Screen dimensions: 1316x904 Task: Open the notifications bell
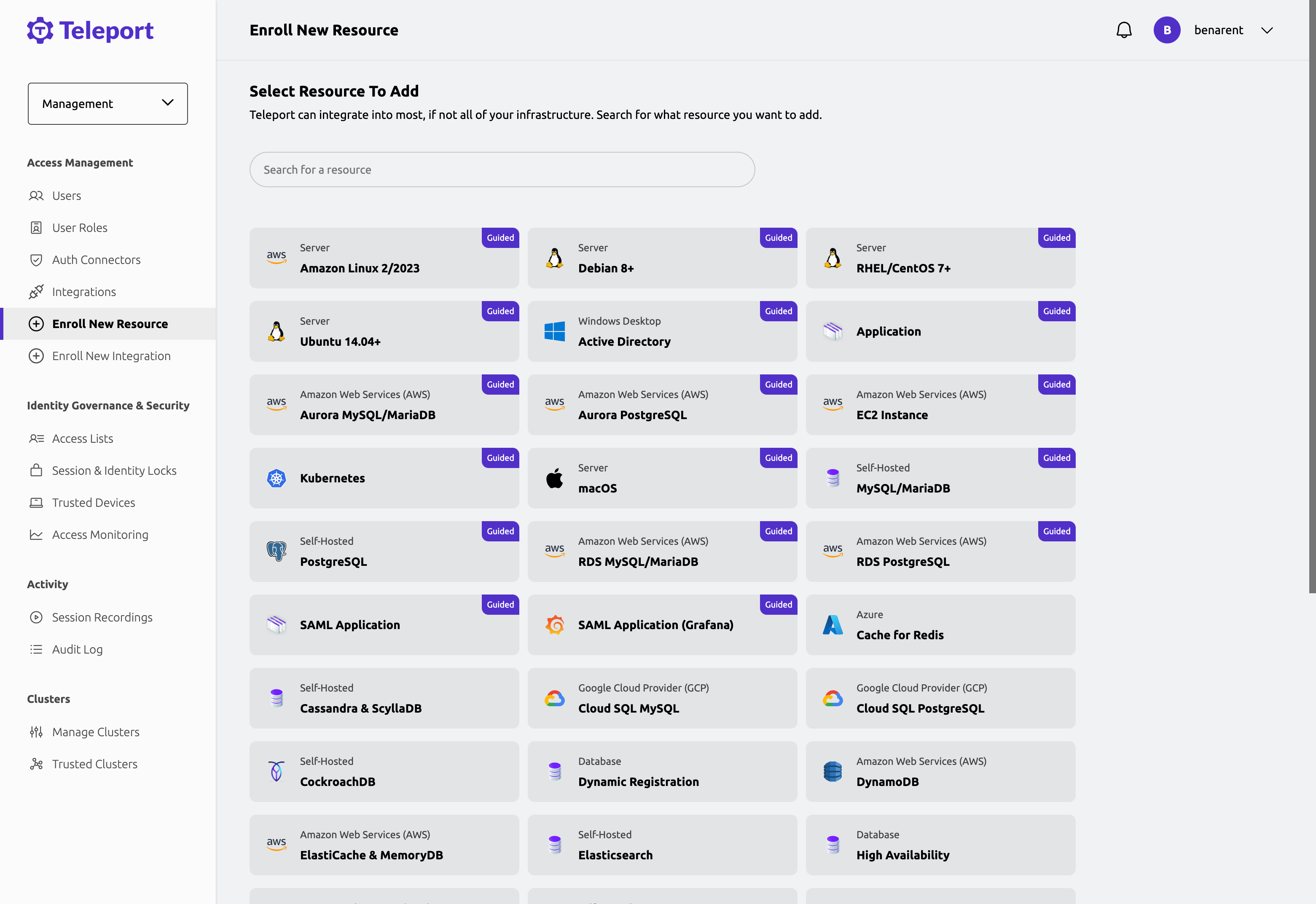coord(1123,30)
